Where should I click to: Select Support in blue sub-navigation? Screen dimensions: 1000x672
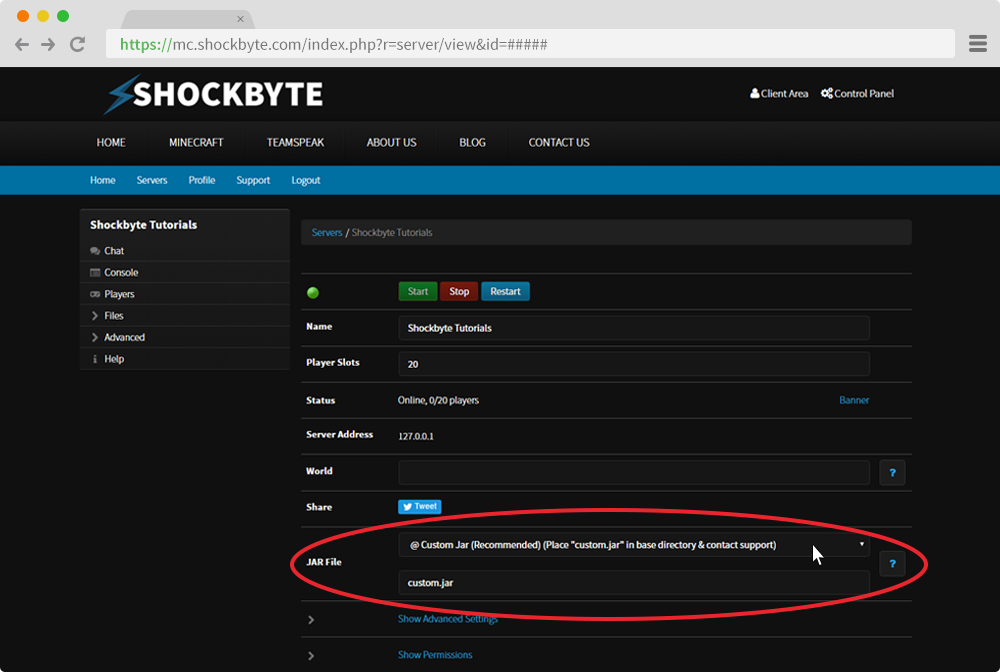tap(253, 180)
